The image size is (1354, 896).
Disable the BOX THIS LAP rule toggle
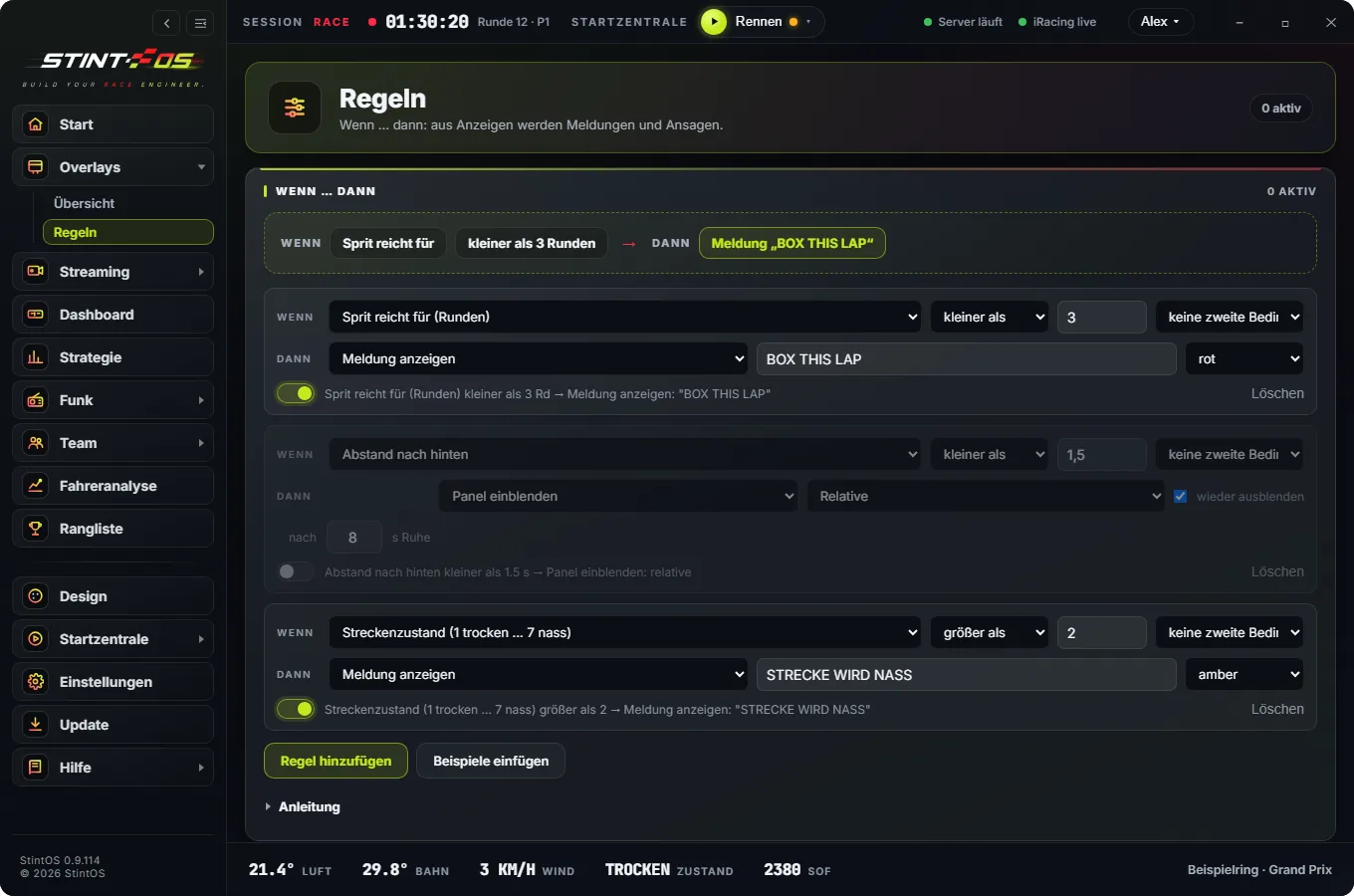coord(296,393)
